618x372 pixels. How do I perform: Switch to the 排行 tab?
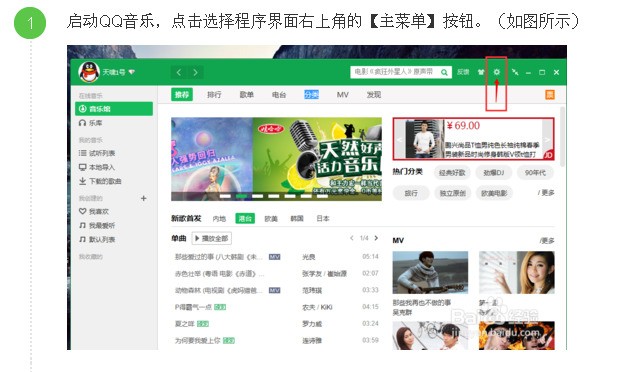(214, 95)
